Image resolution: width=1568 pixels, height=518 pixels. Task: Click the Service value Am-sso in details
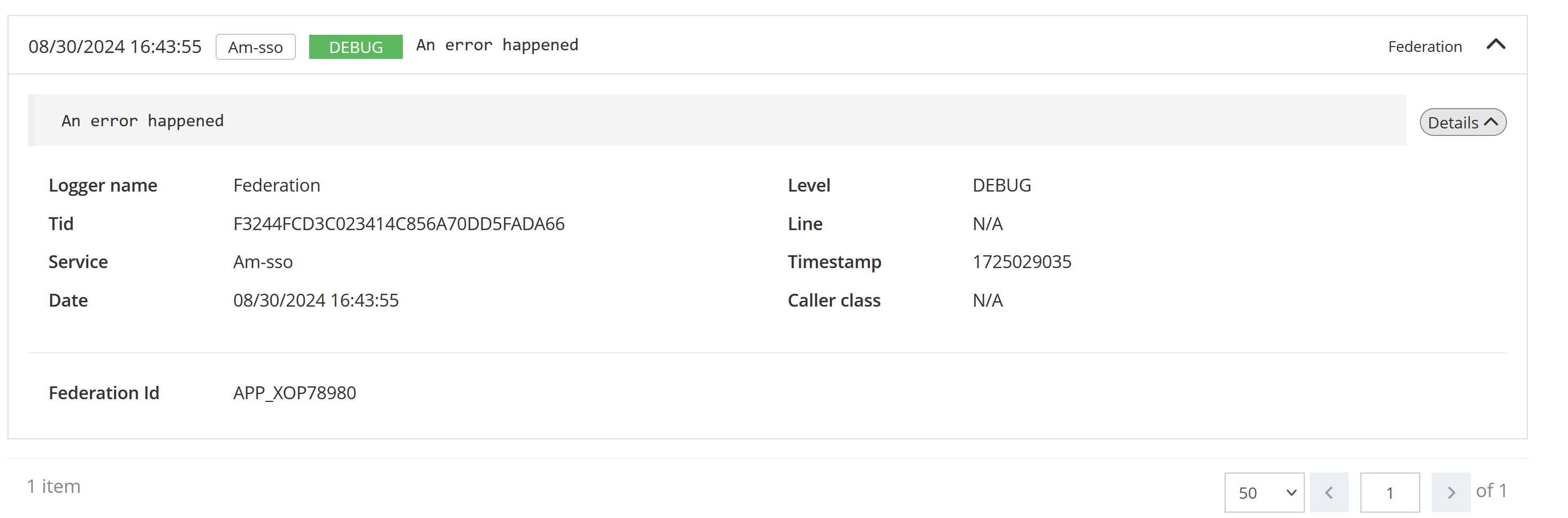263,262
